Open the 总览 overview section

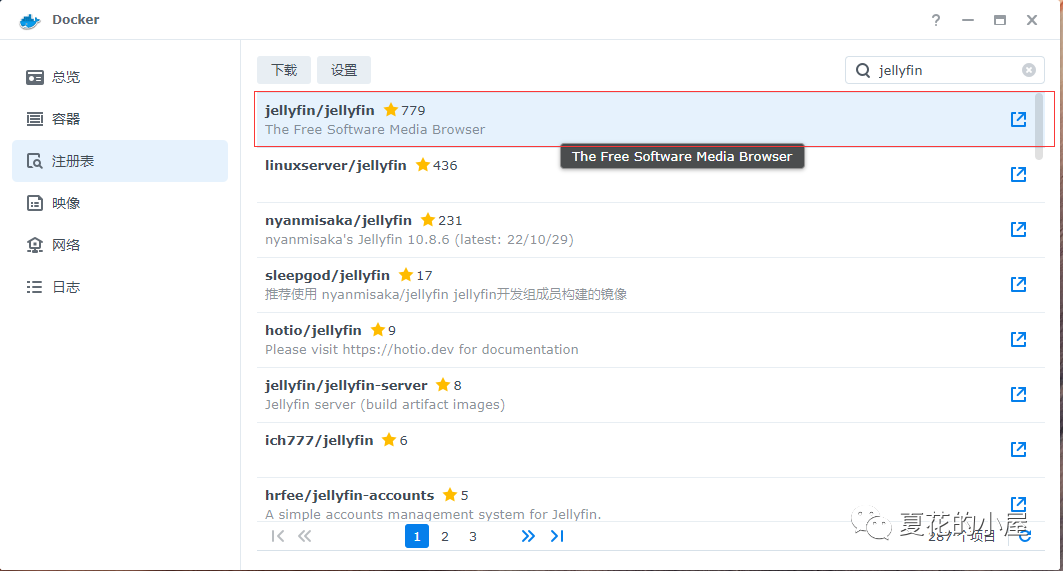tap(66, 77)
